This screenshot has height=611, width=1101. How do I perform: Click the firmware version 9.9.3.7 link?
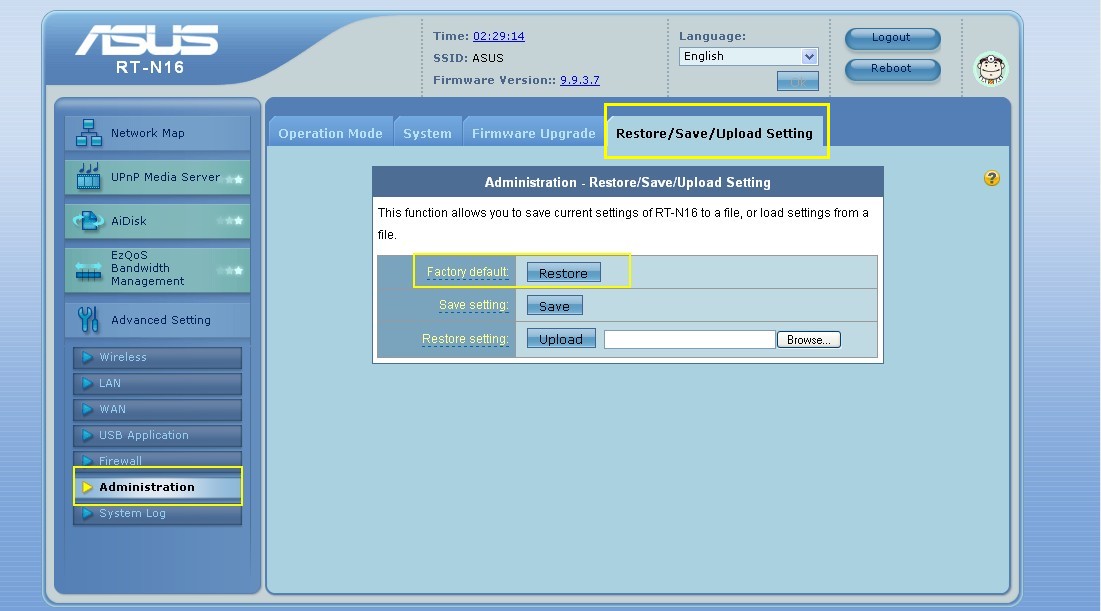click(580, 80)
